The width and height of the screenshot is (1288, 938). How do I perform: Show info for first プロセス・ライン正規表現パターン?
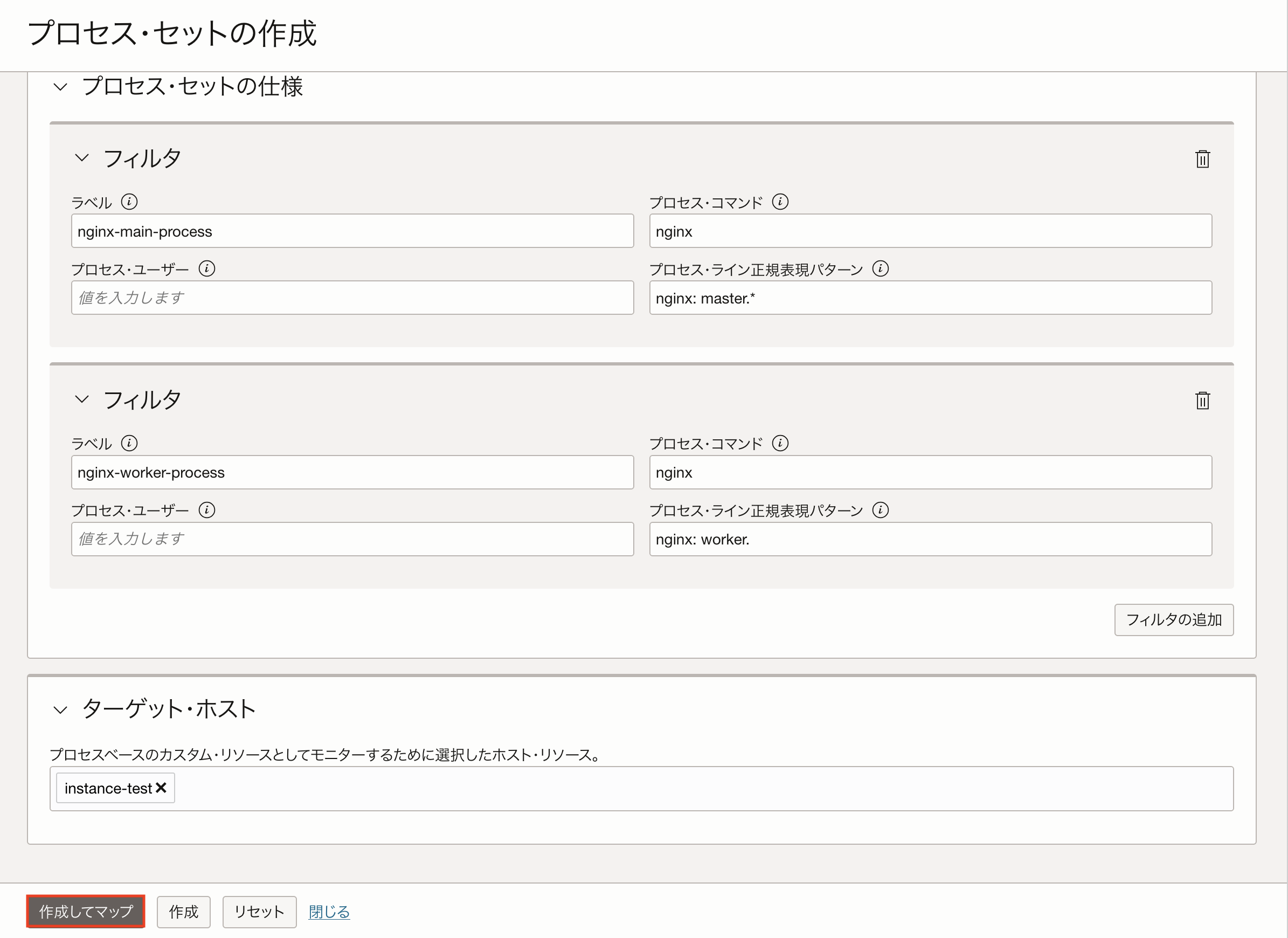click(880, 268)
